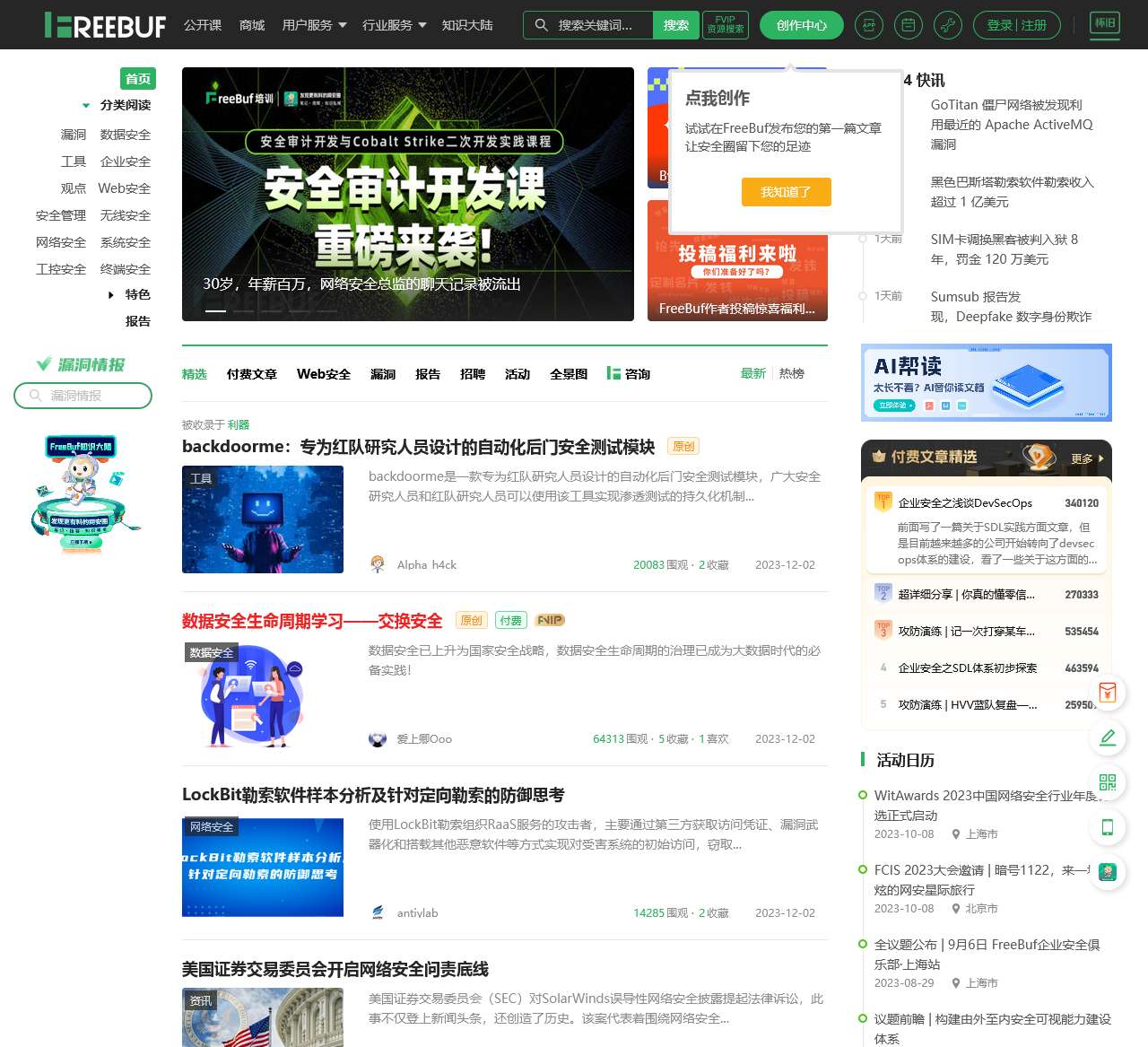Click the TOP 3 rank badge

(x=883, y=630)
